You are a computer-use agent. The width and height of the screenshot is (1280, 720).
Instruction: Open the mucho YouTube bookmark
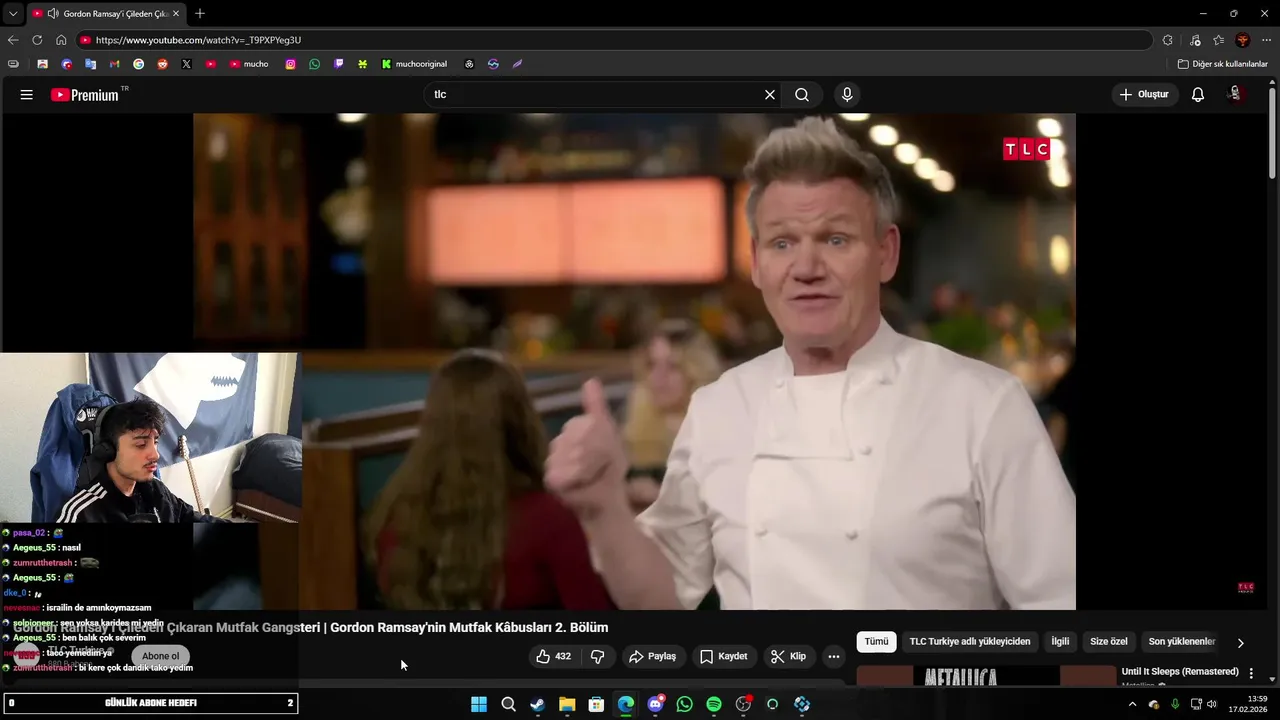249,64
